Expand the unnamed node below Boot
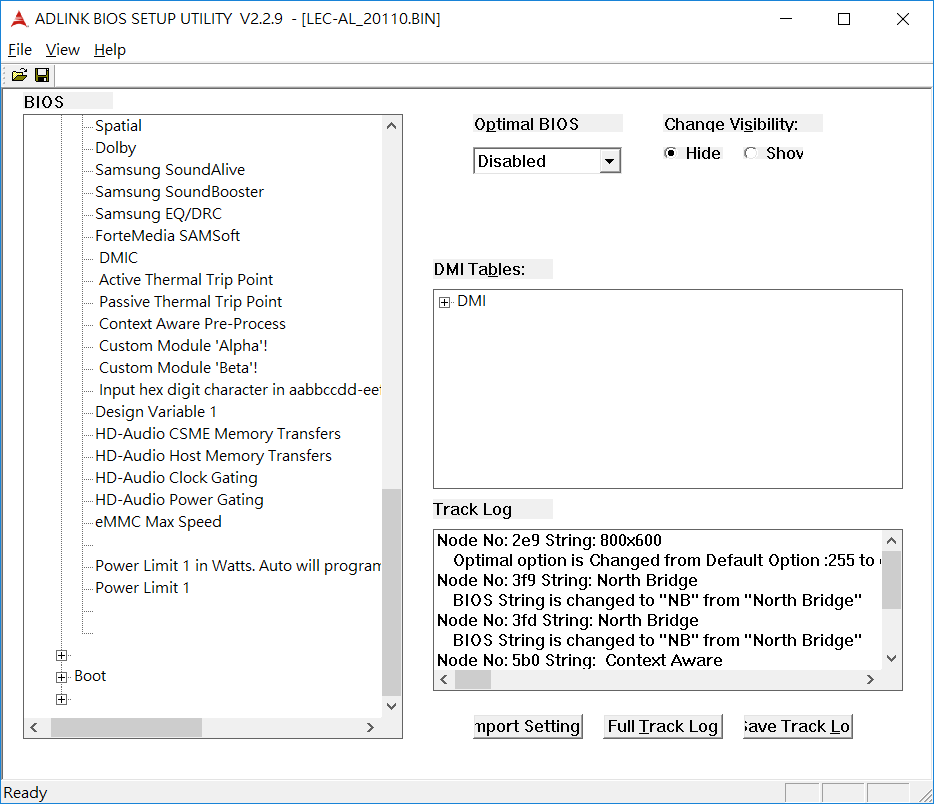Image resolution: width=934 pixels, height=804 pixels. click(x=61, y=699)
